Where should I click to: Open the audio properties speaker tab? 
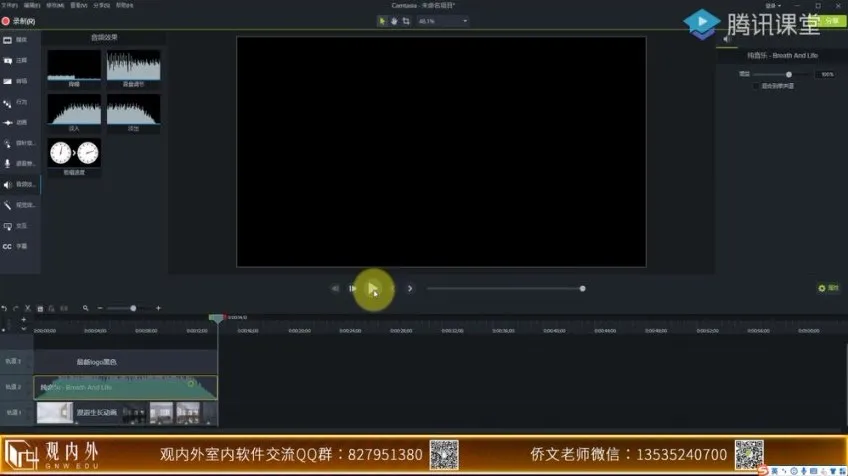tap(727, 39)
